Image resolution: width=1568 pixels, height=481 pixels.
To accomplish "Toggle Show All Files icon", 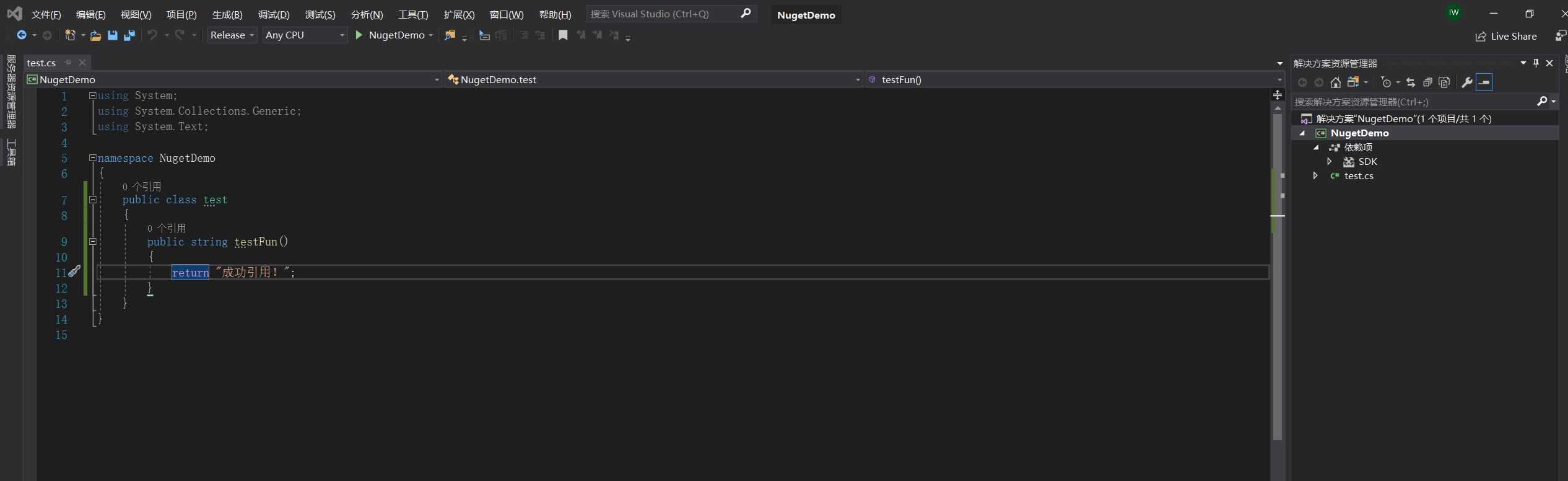I will [1444, 82].
